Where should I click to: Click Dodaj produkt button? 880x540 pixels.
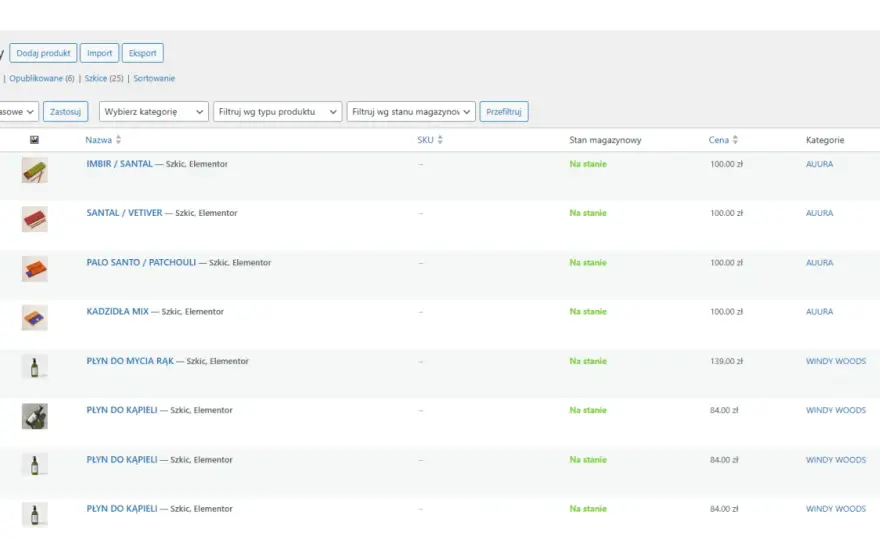point(43,53)
